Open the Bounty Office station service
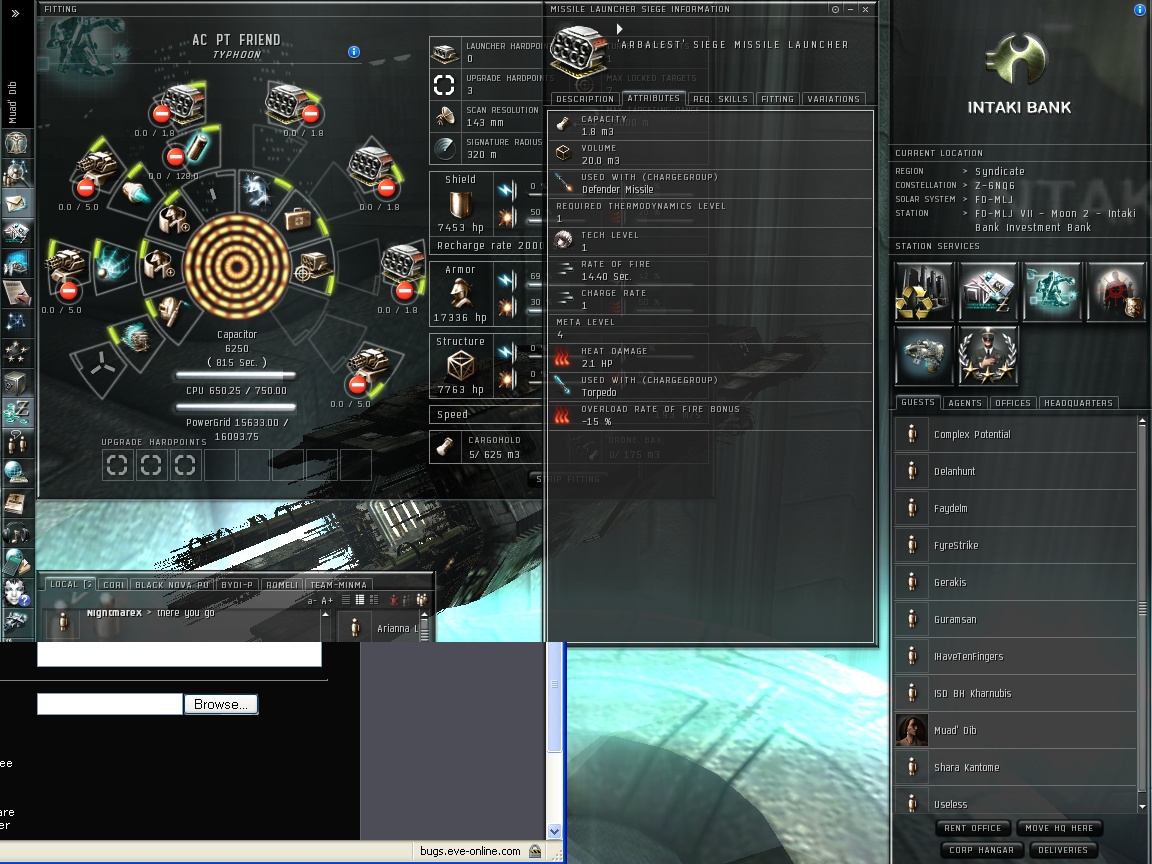Viewport: 1152px width, 864px height. pos(1115,292)
